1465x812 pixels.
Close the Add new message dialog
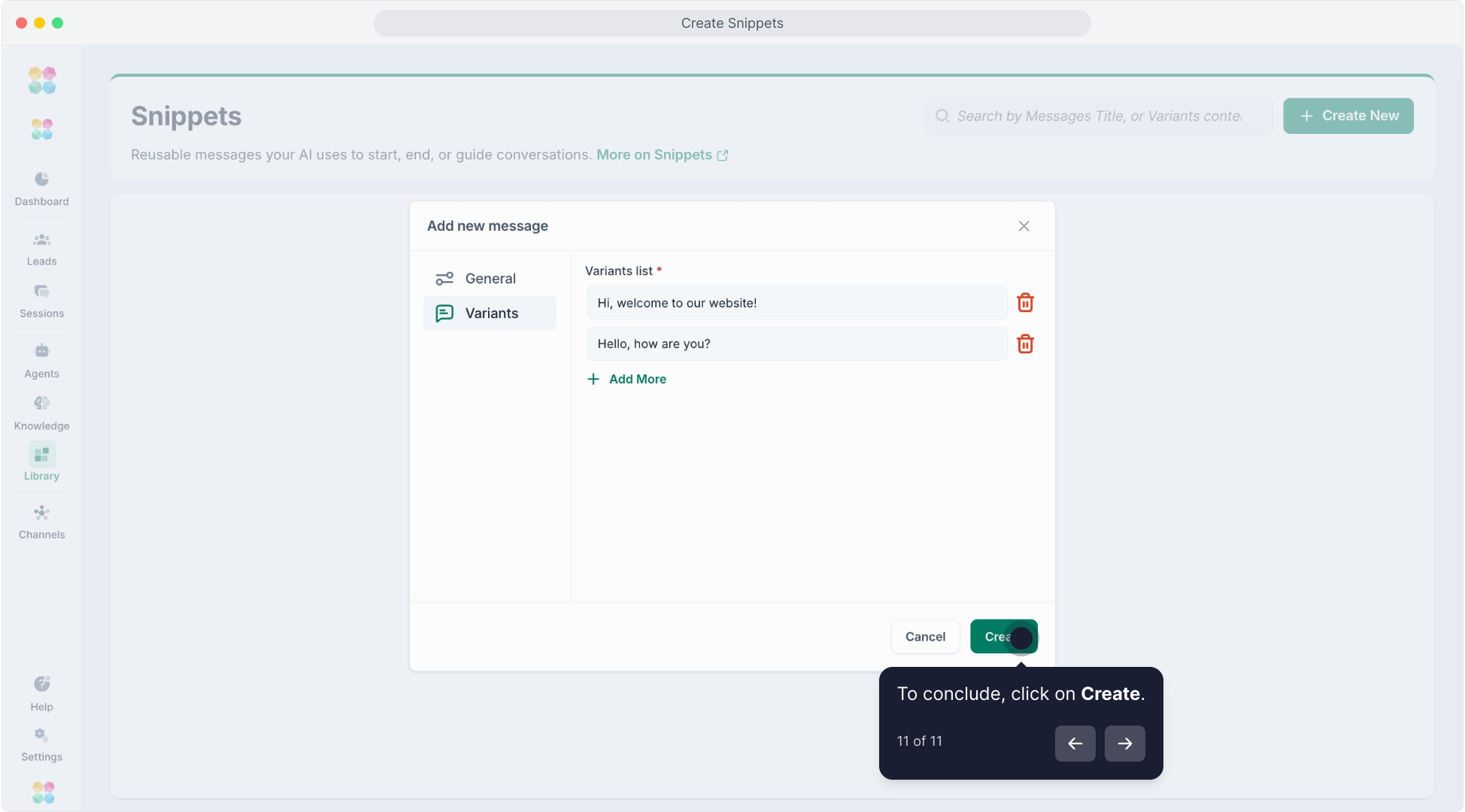point(1024,226)
